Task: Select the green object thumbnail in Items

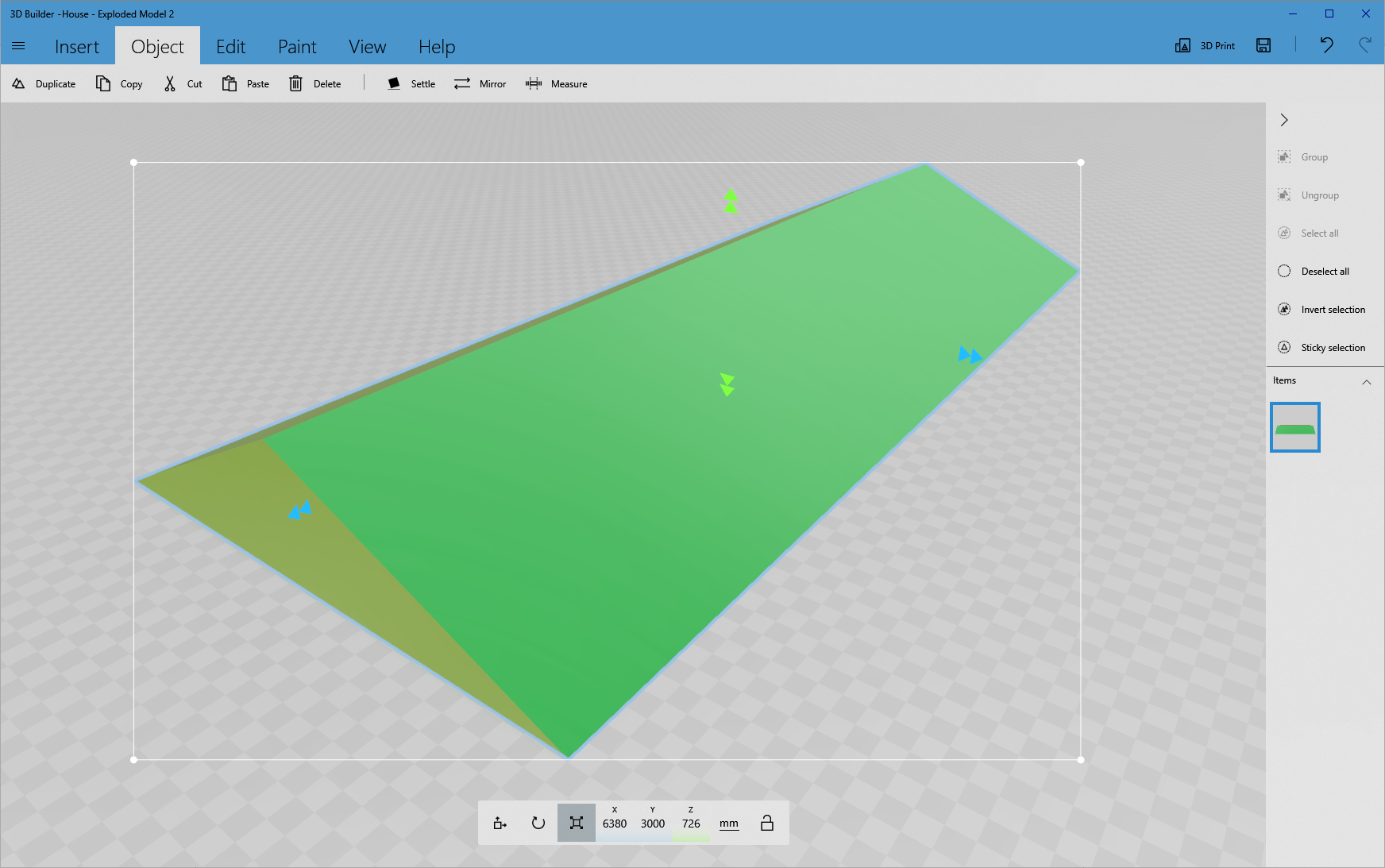Action: tap(1295, 427)
